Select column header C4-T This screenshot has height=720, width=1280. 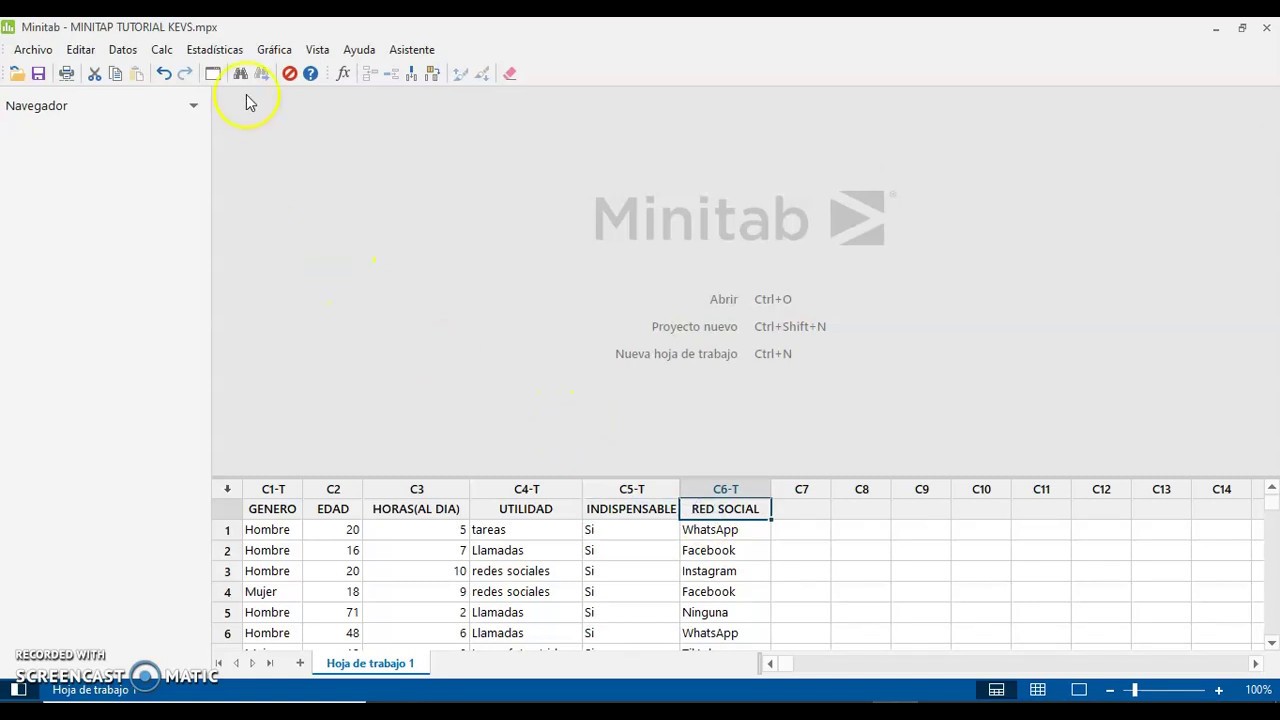(526, 489)
